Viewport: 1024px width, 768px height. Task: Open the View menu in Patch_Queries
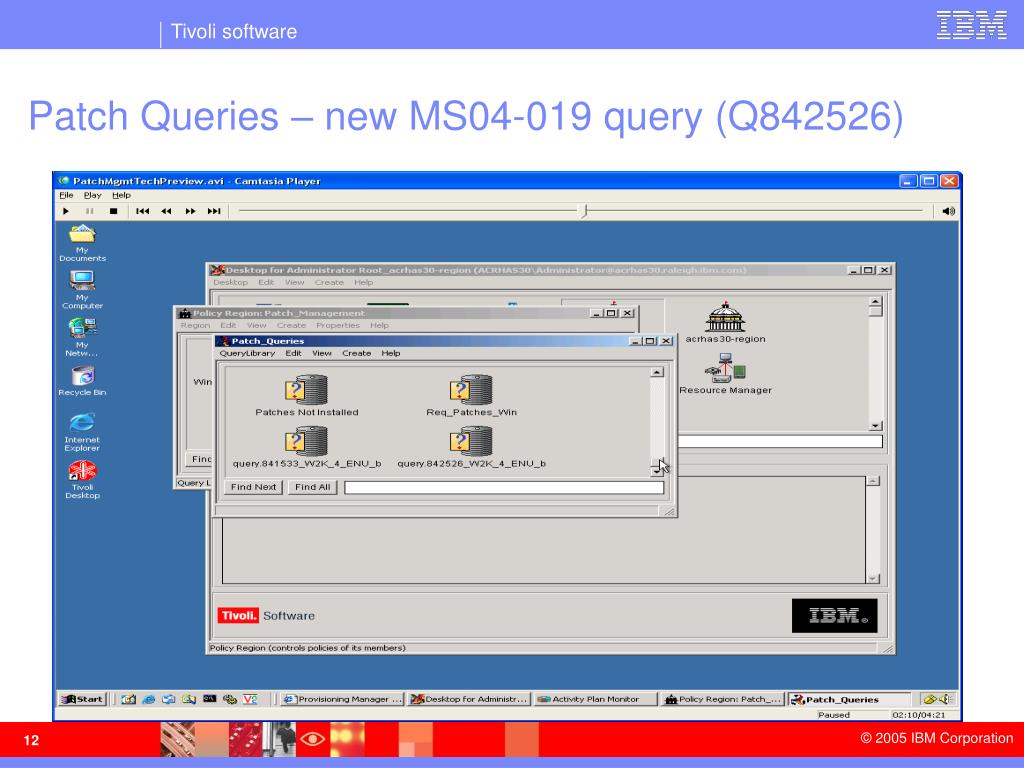(322, 353)
